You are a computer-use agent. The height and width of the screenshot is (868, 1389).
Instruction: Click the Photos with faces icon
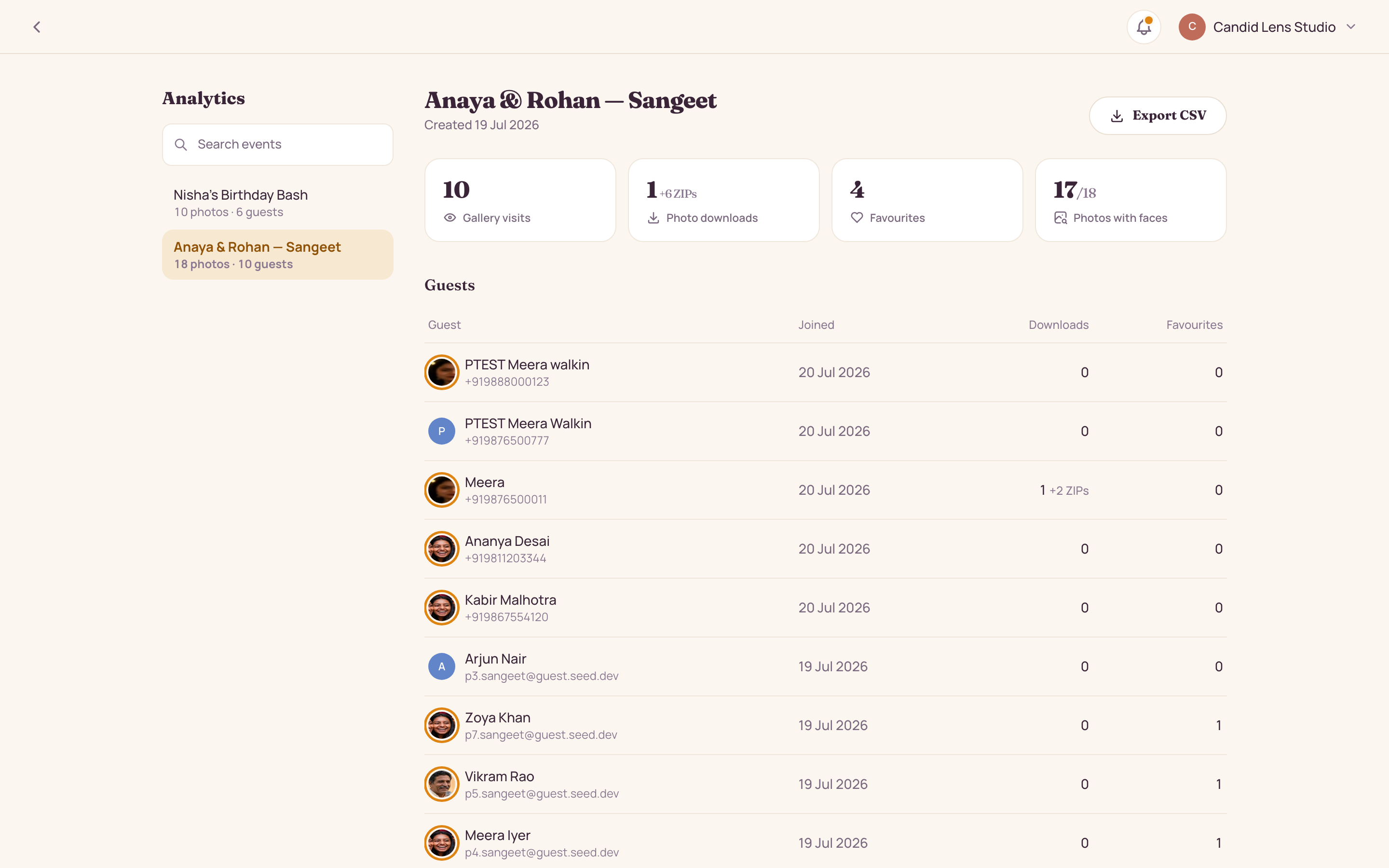pyautogui.click(x=1061, y=218)
